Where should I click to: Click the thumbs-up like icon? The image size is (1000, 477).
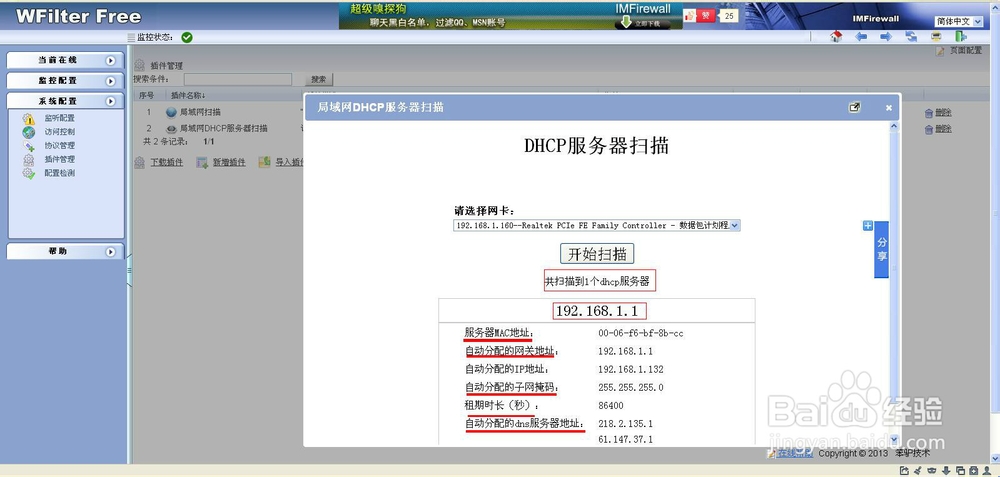point(689,15)
